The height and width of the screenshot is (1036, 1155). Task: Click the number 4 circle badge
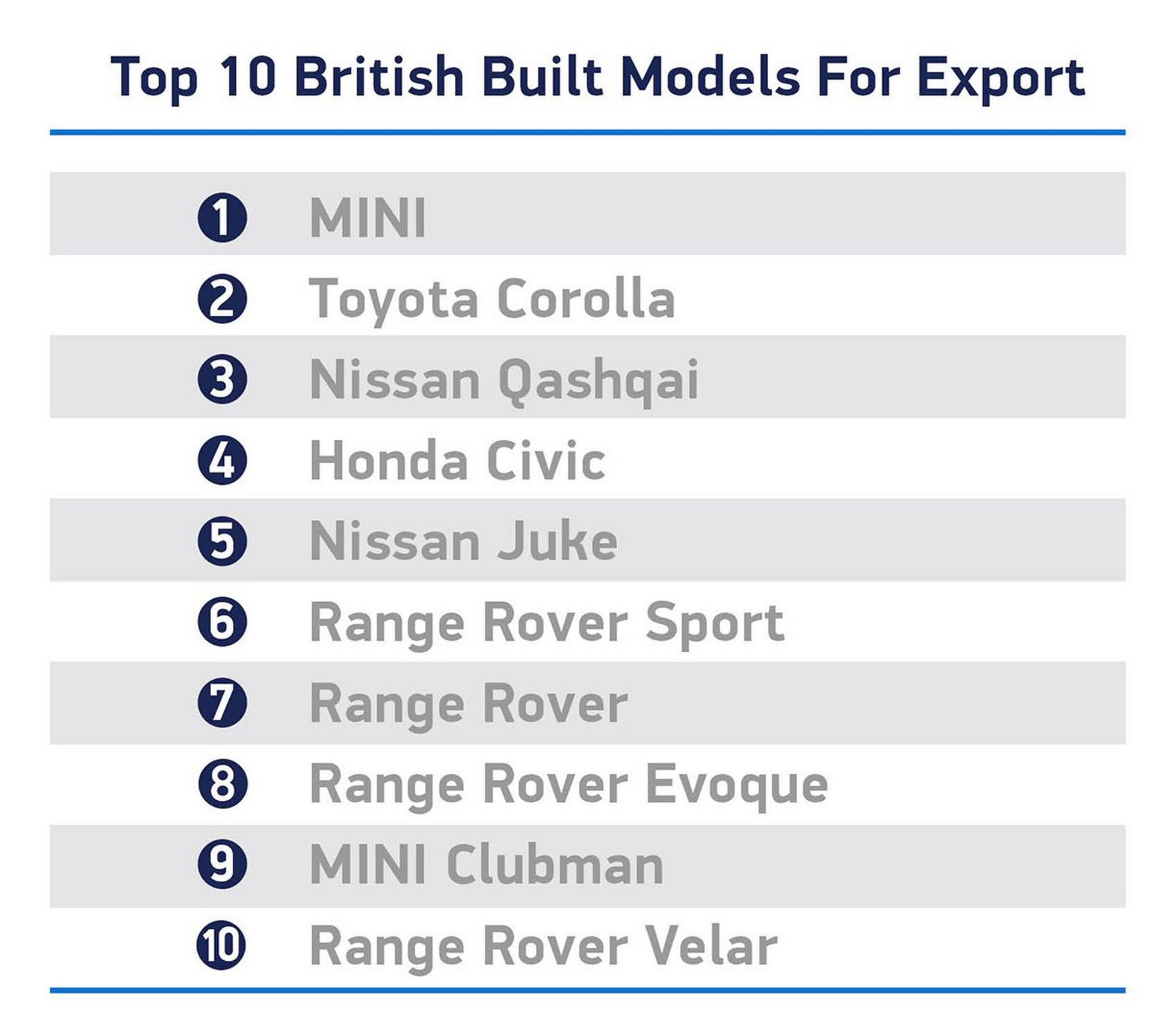pos(222,460)
